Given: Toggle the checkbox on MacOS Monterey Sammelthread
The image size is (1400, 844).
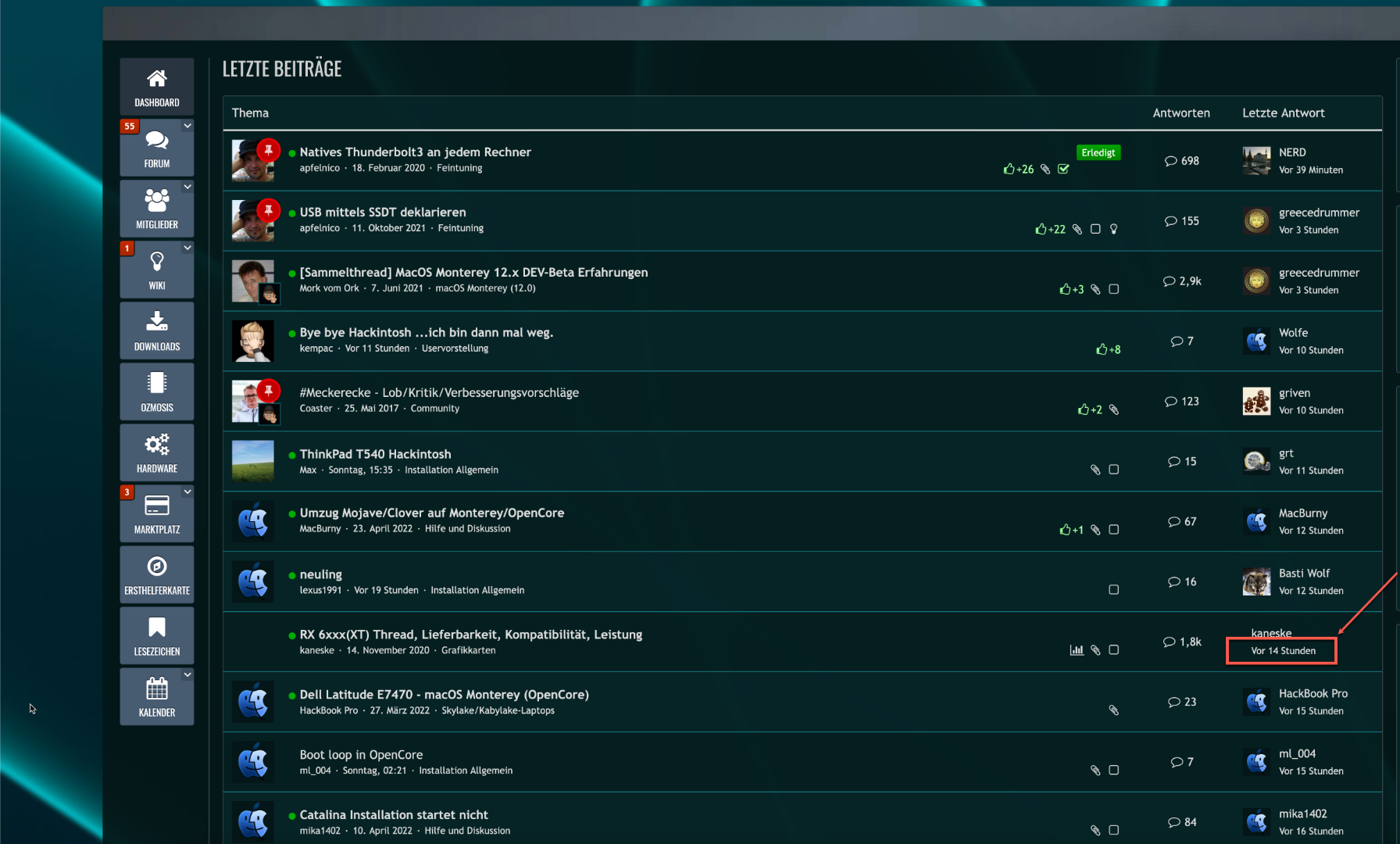Looking at the screenshot, I should pos(1114,289).
